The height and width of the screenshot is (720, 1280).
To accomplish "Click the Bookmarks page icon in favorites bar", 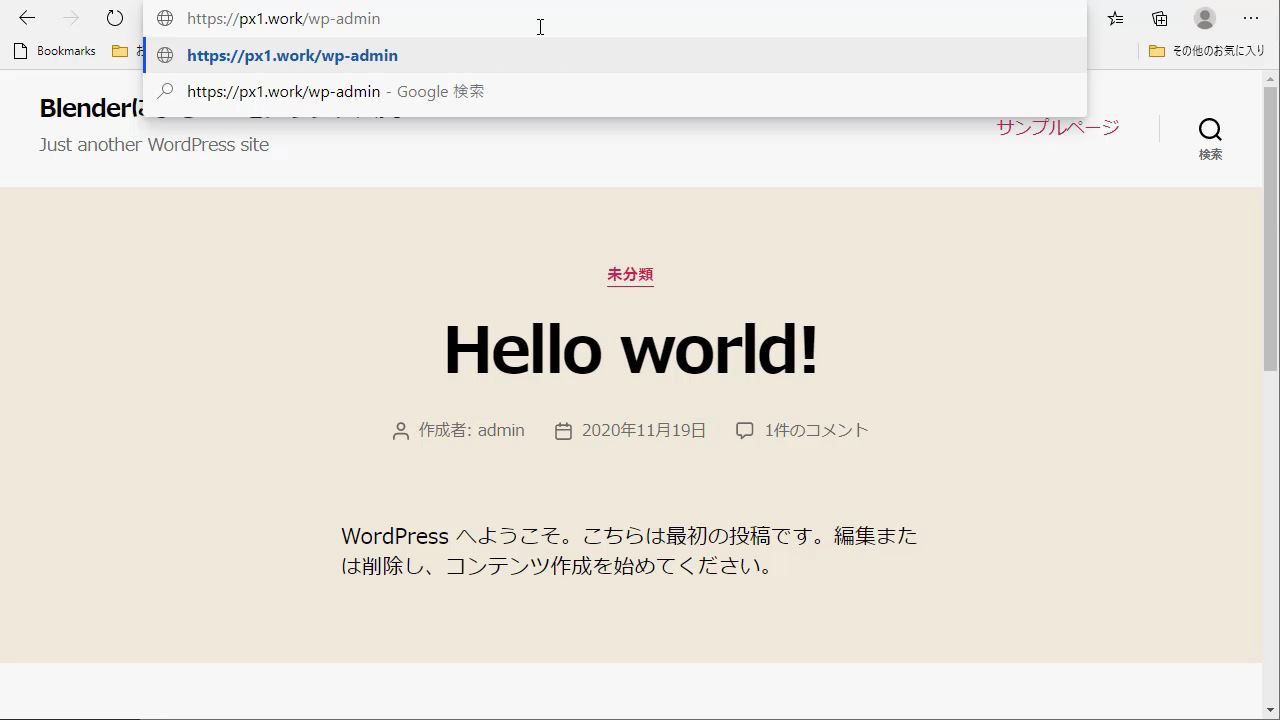I will (x=21, y=51).
